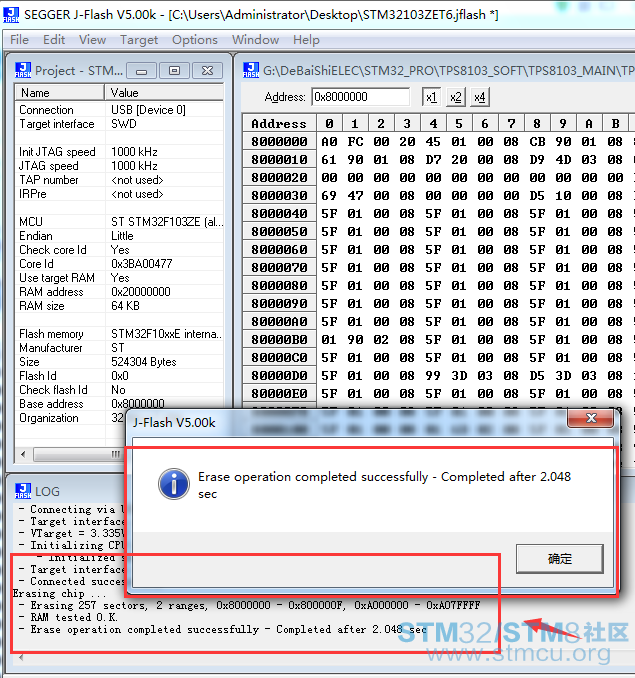This screenshot has width=635, height=678.
Task: Click byte 99 in row 80000D0
Action: (433, 375)
